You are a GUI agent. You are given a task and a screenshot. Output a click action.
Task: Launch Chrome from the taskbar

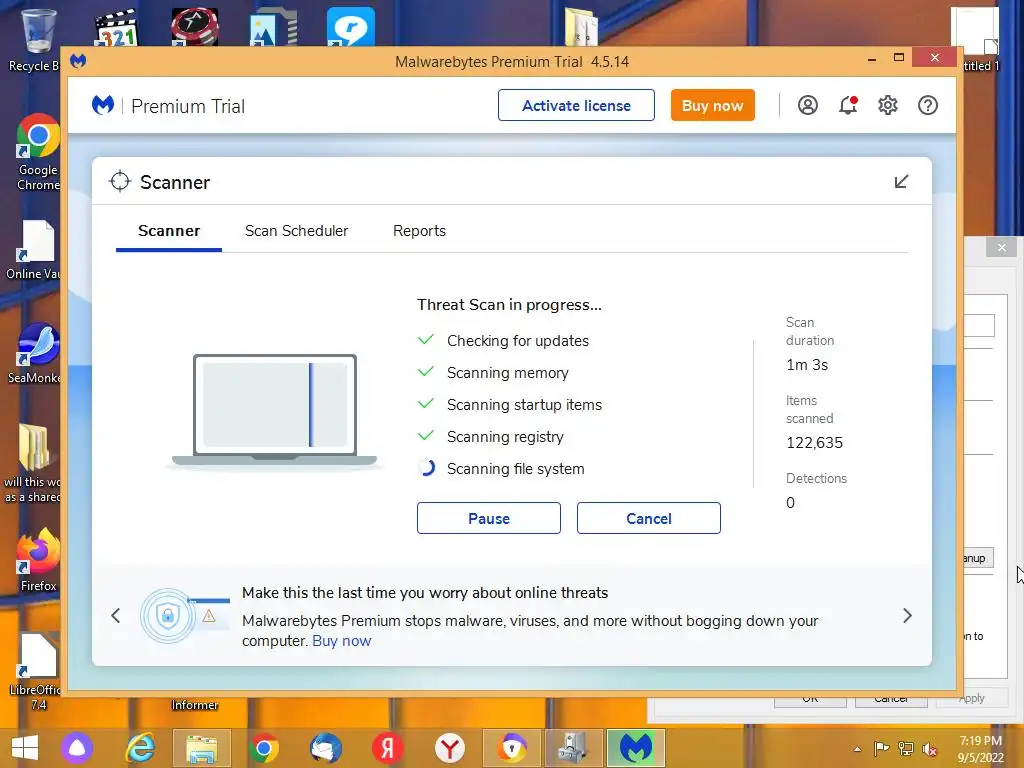tap(264, 748)
